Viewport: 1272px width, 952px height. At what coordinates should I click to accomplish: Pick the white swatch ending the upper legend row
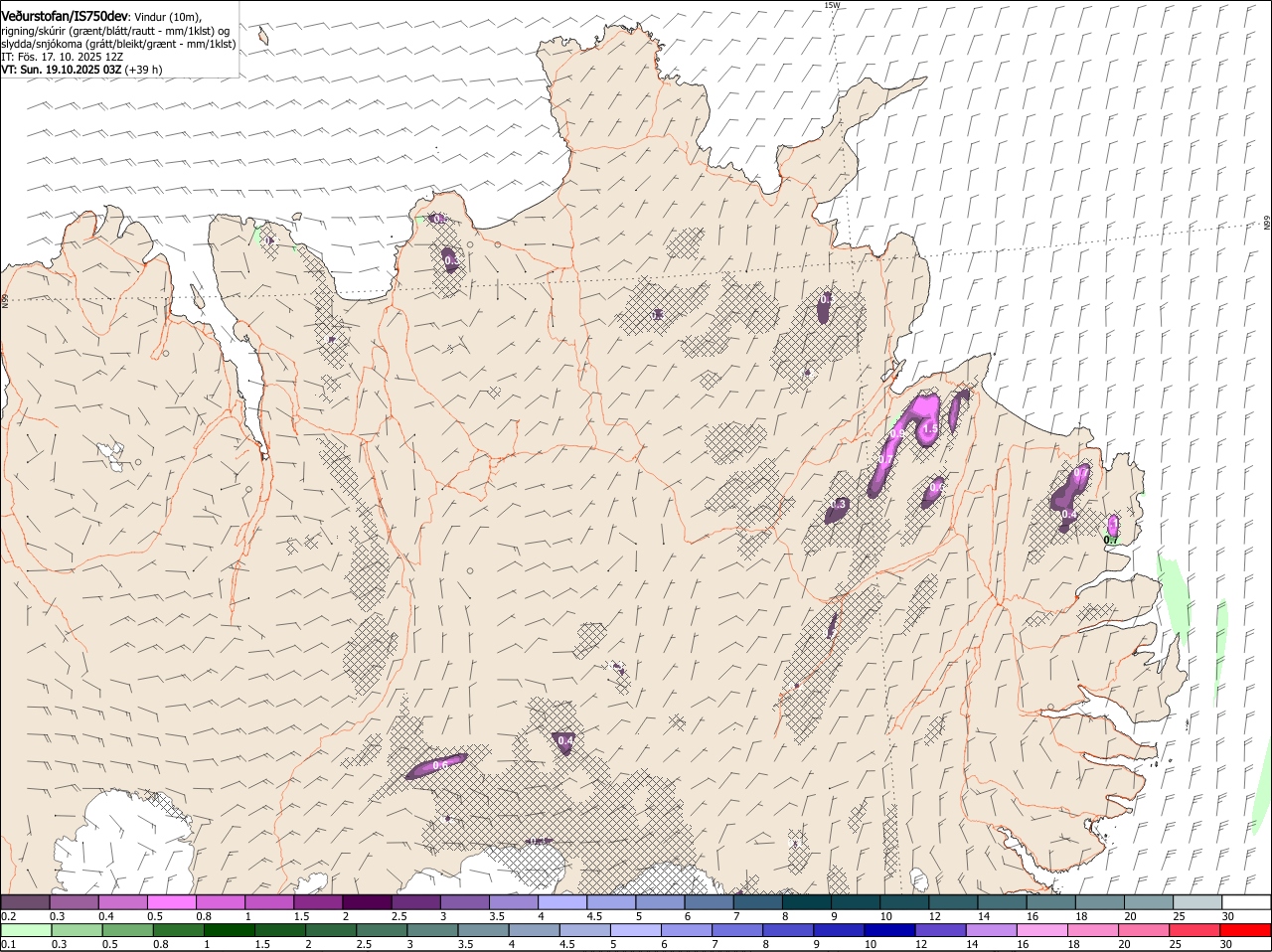point(1246,902)
